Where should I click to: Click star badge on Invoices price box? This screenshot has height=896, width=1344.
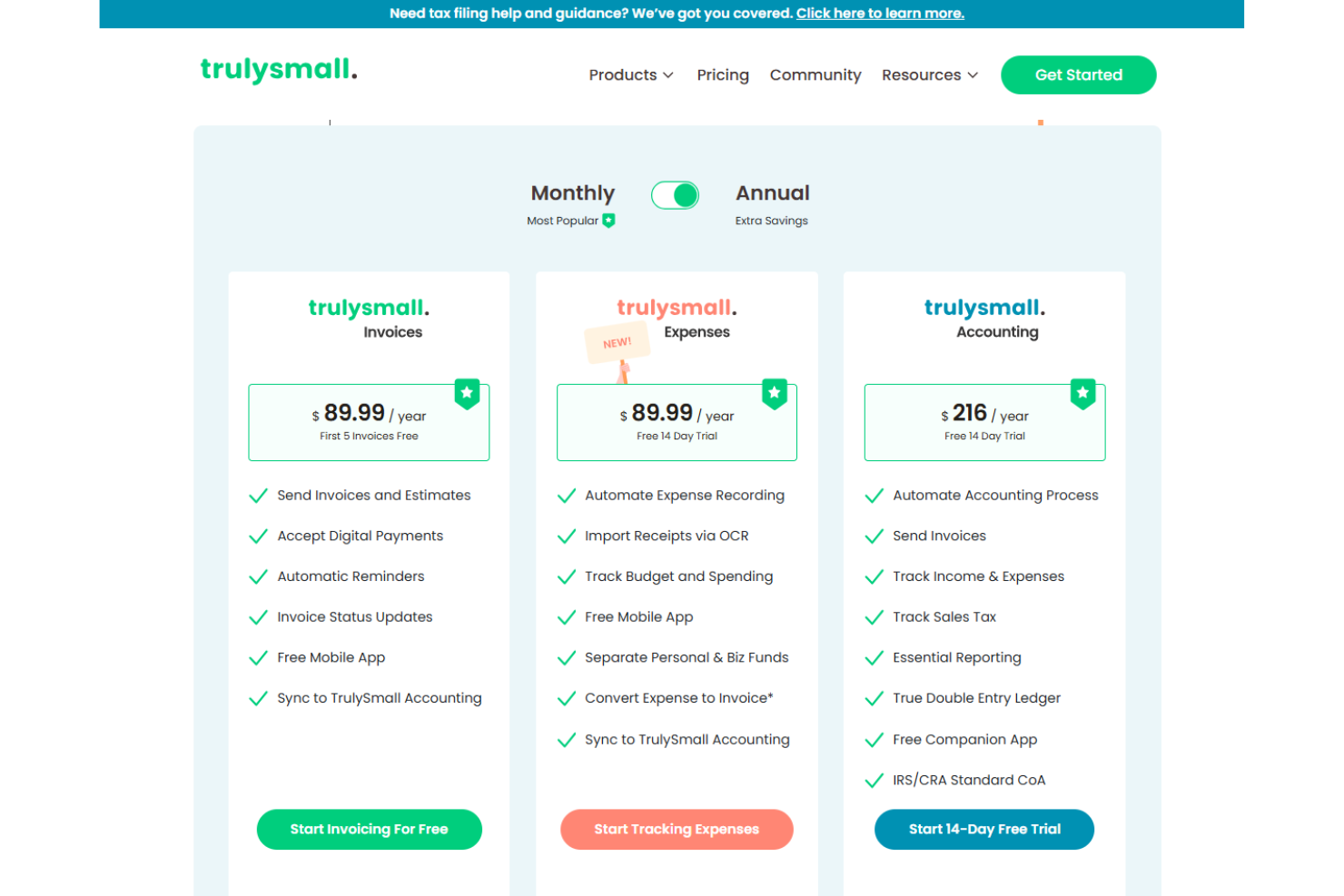pyautogui.click(x=467, y=394)
